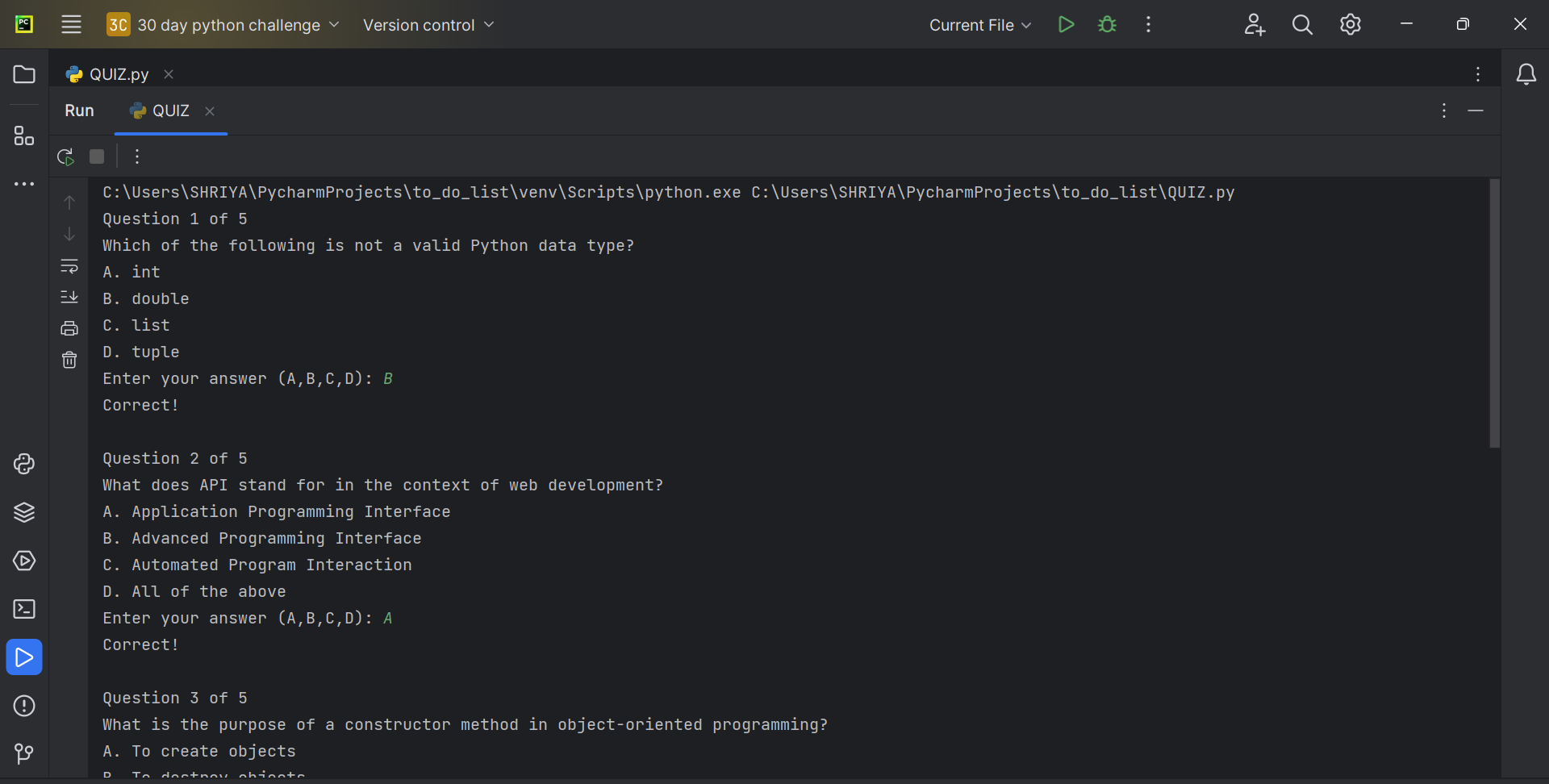Image resolution: width=1549 pixels, height=784 pixels.
Task: Open Run toolbar more actions
Action: tap(137, 156)
